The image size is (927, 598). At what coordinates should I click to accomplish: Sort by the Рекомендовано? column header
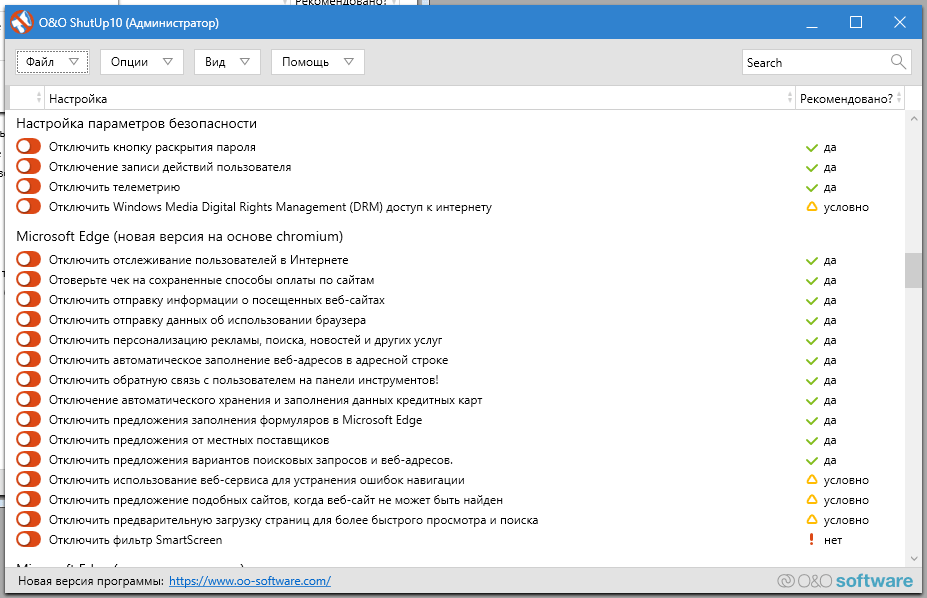click(850, 99)
